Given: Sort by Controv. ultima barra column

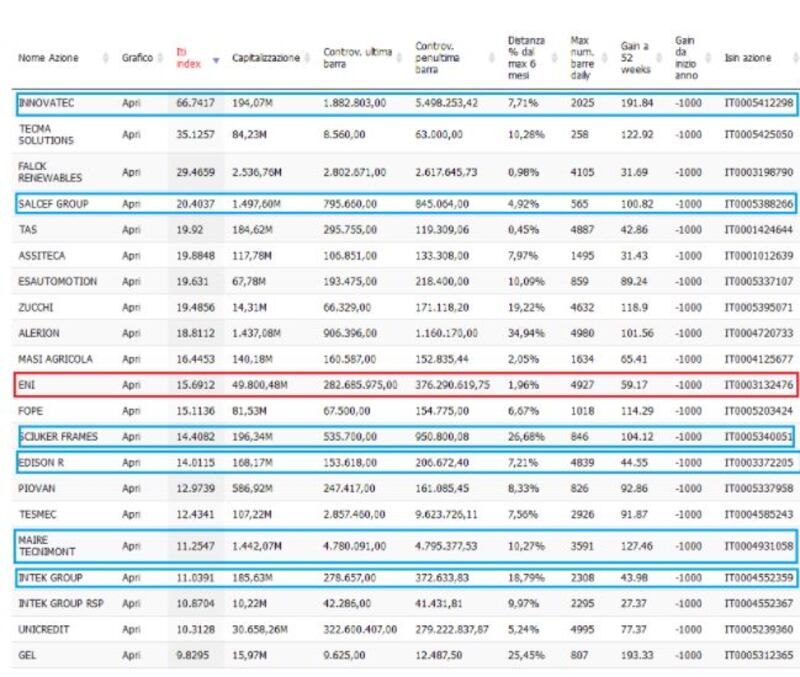Looking at the screenshot, I should [399, 58].
